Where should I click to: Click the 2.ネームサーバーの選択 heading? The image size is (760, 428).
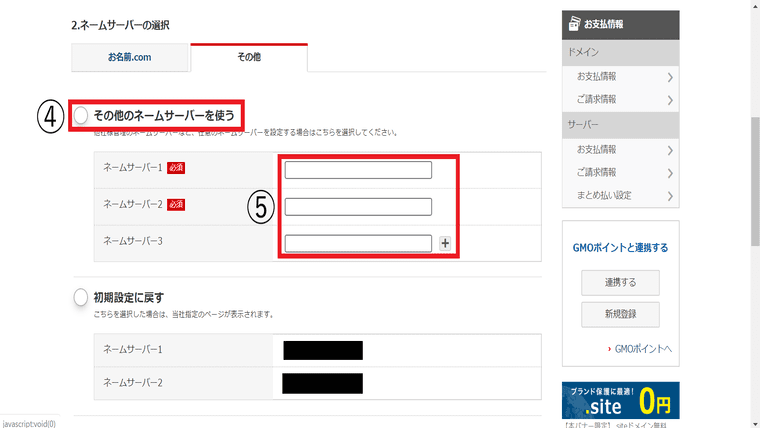point(120,25)
